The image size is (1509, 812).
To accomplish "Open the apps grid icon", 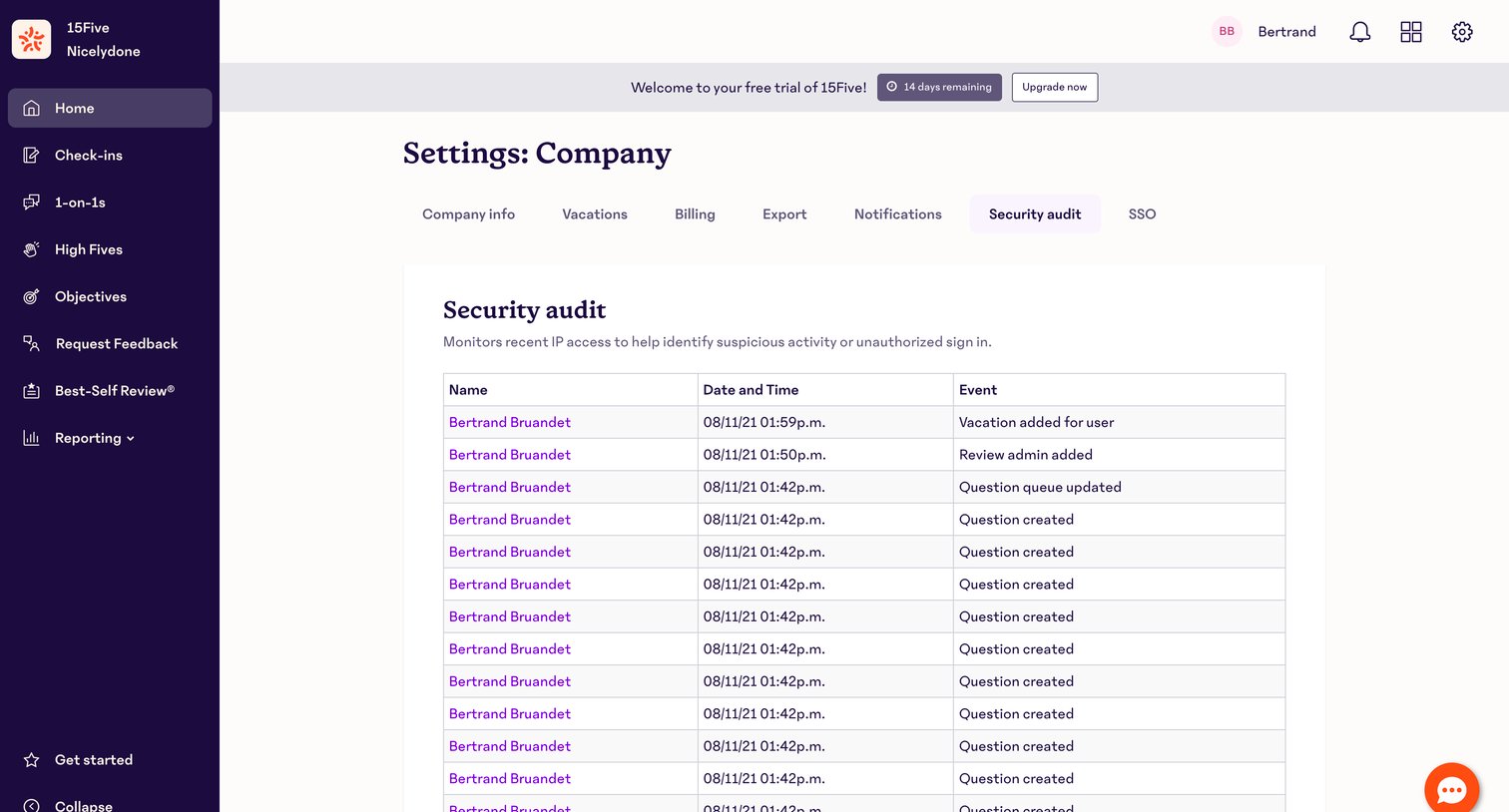I will click(1411, 32).
